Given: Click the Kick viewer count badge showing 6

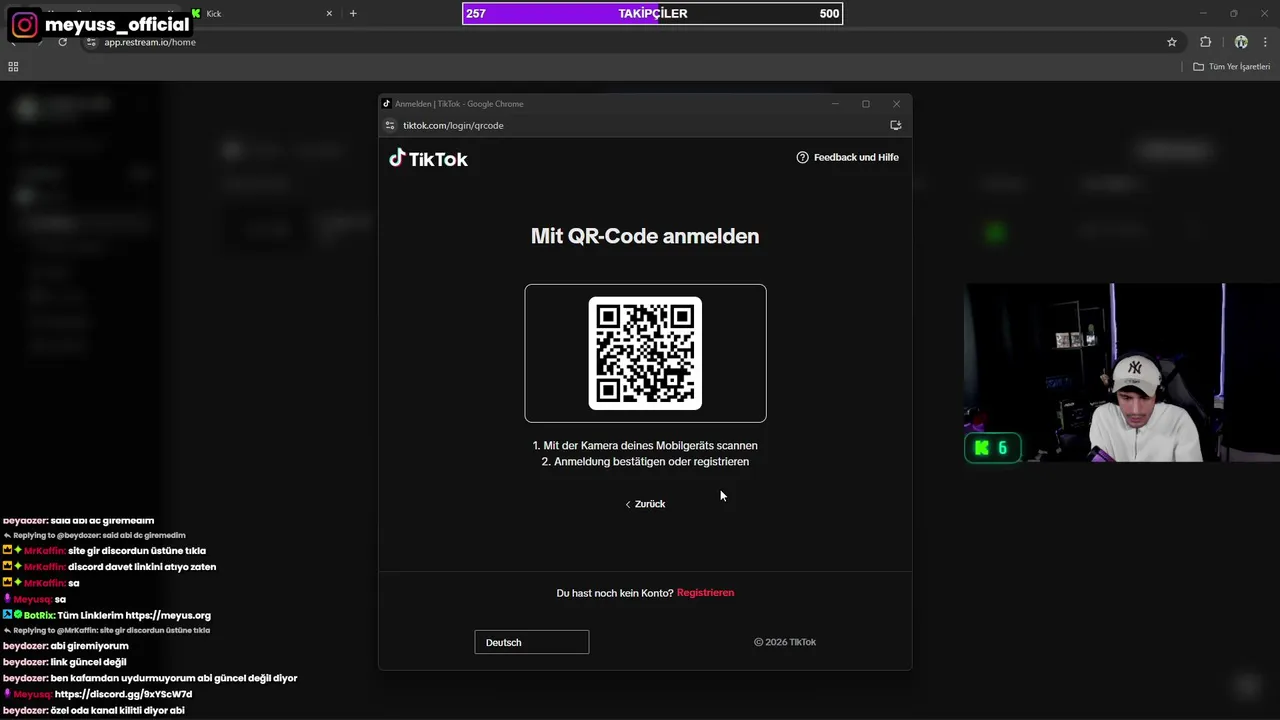Looking at the screenshot, I should [992, 448].
